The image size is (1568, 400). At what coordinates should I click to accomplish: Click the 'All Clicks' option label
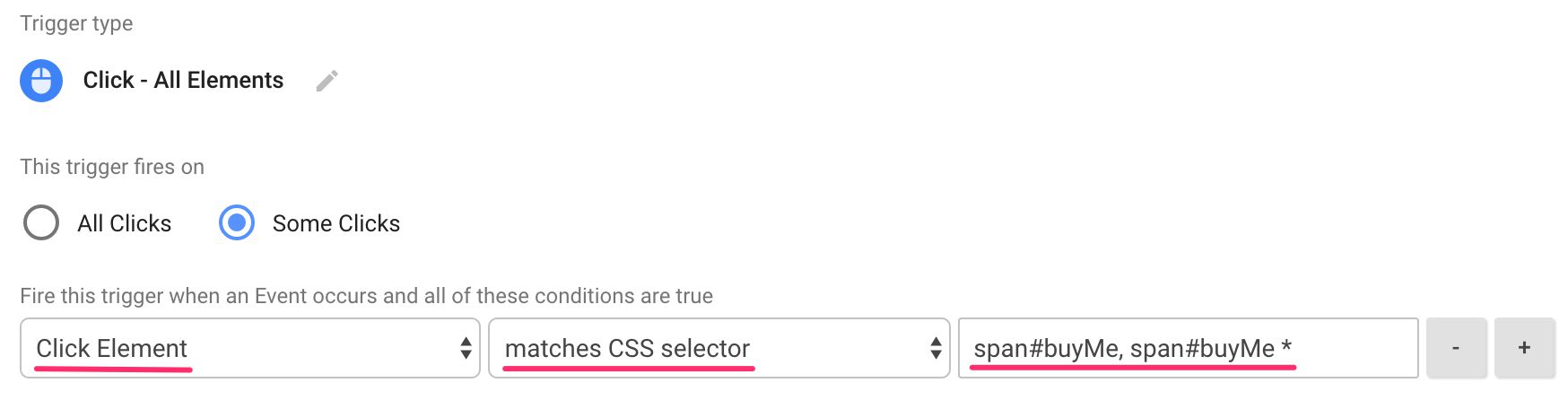[x=124, y=223]
